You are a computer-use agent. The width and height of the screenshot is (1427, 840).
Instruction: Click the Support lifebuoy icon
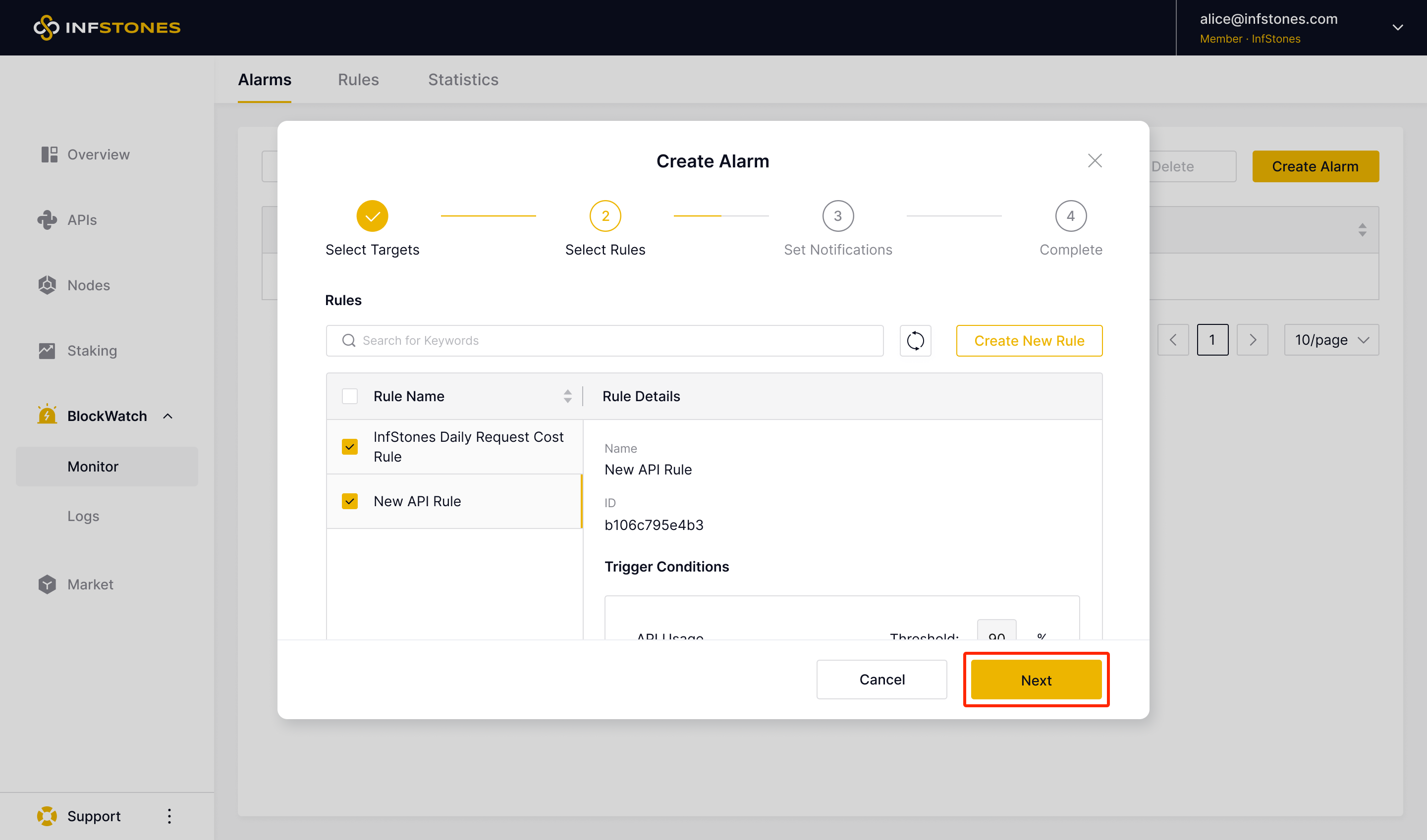pyautogui.click(x=47, y=816)
